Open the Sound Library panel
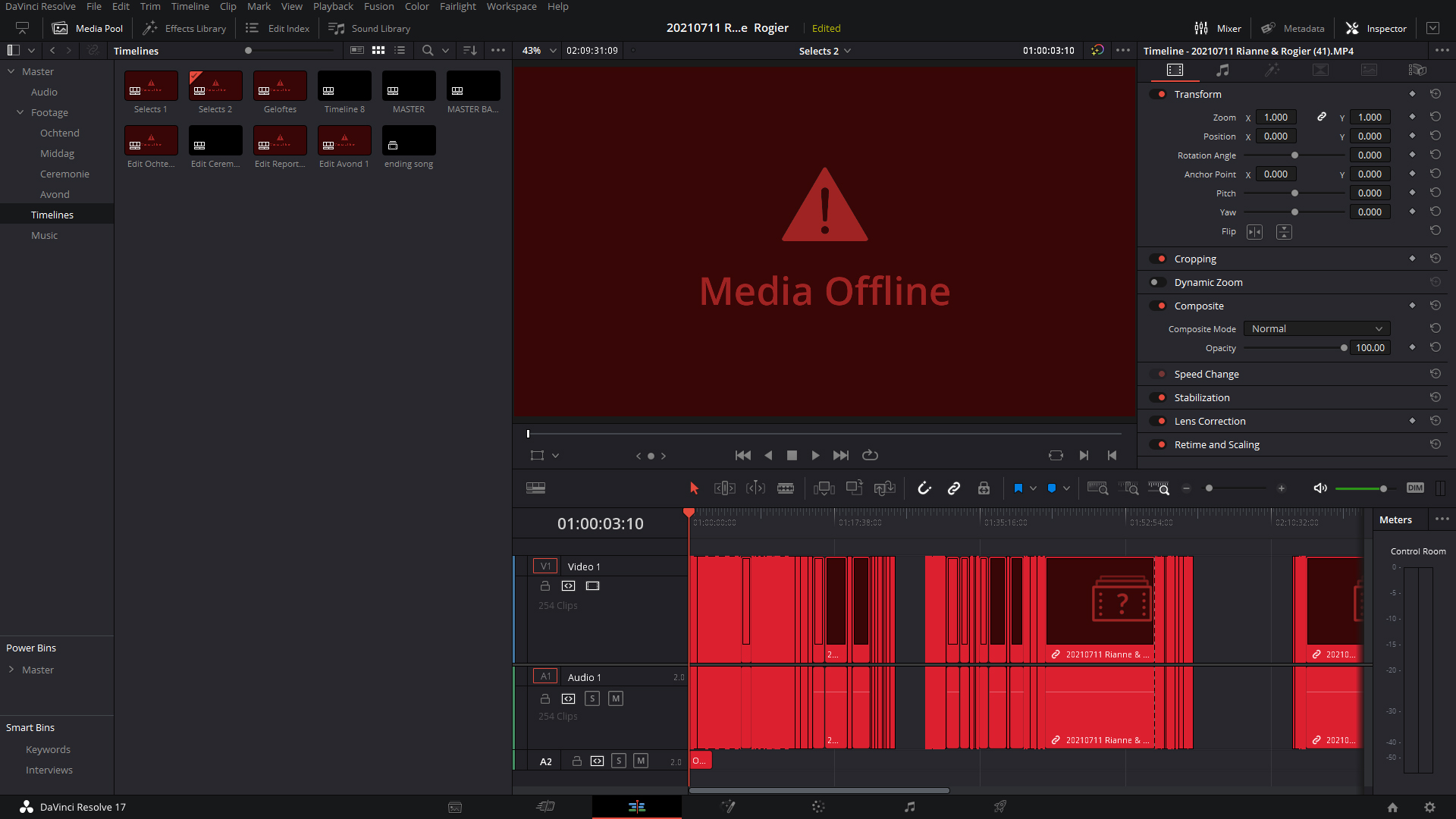This screenshot has height=819, width=1456. point(369,28)
